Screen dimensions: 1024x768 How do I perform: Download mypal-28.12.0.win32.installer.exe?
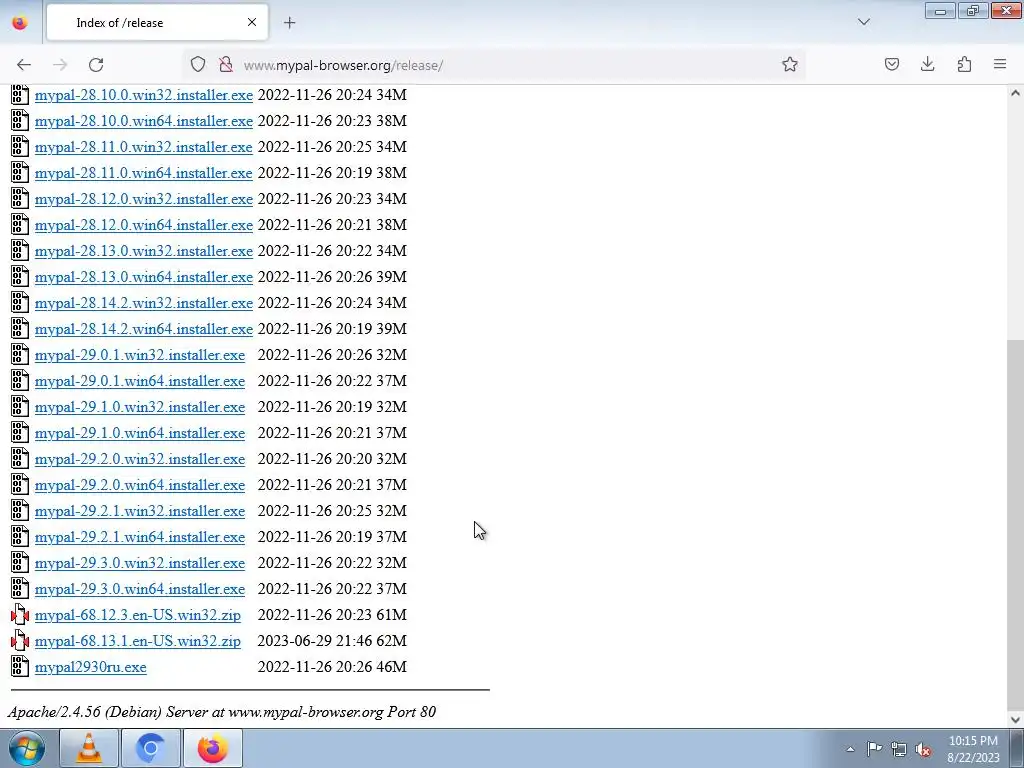[144, 199]
